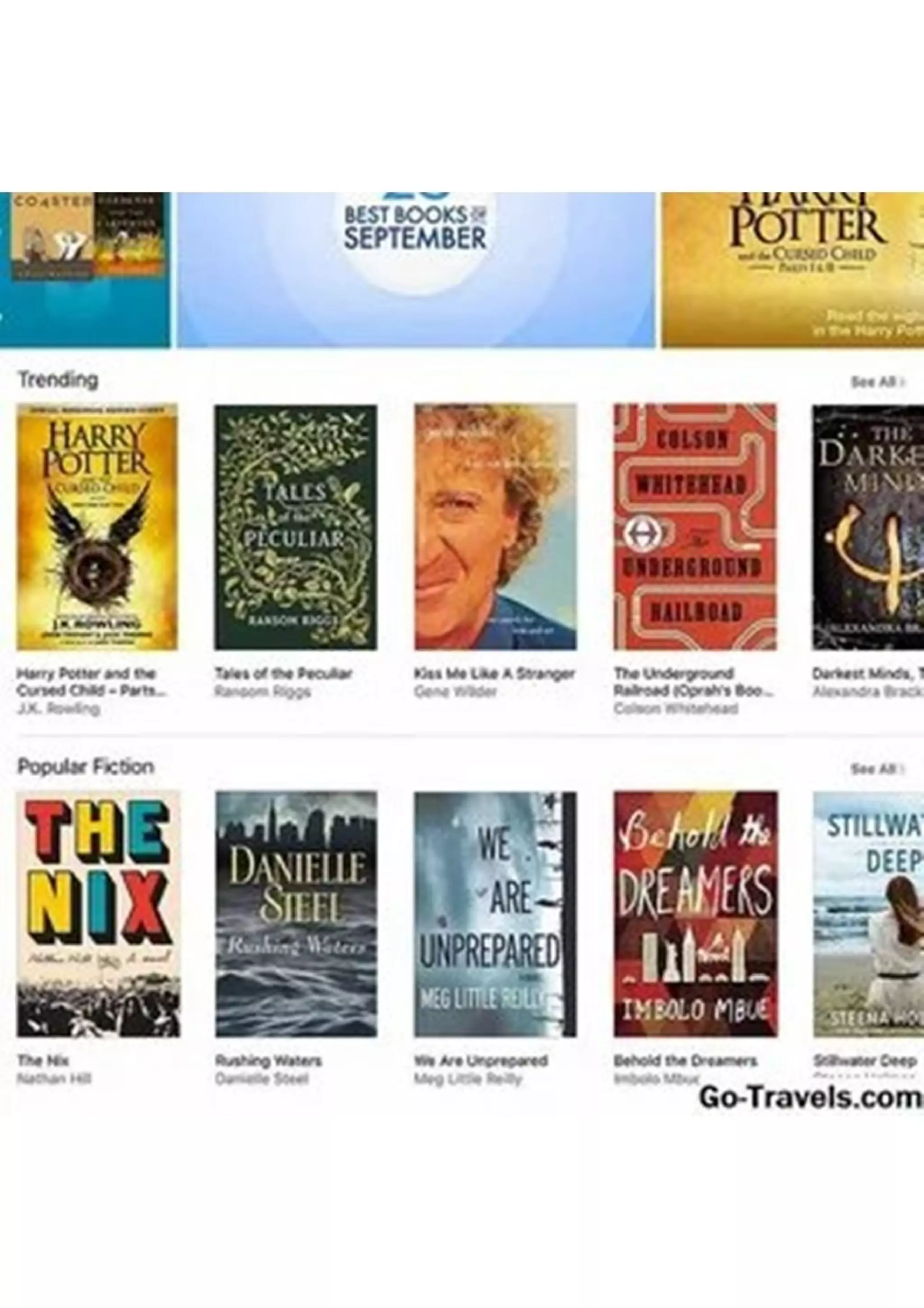Open the leftmost featured books banner
The width and height of the screenshot is (924, 1308).
click(x=85, y=269)
